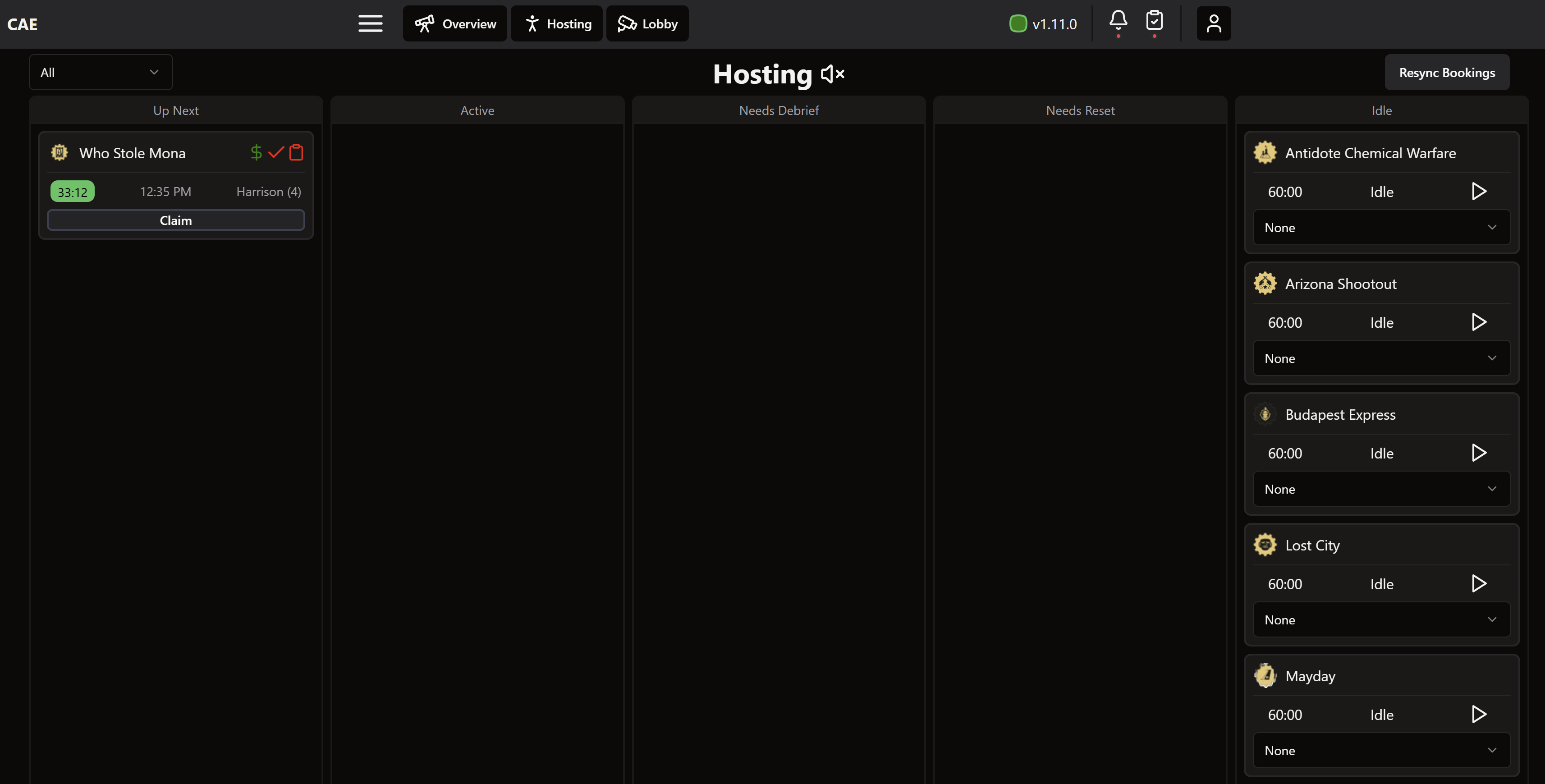Toggle the muted sound icon beside Hosting
The height and width of the screenshot is (784, 1545).
[833, 74]
